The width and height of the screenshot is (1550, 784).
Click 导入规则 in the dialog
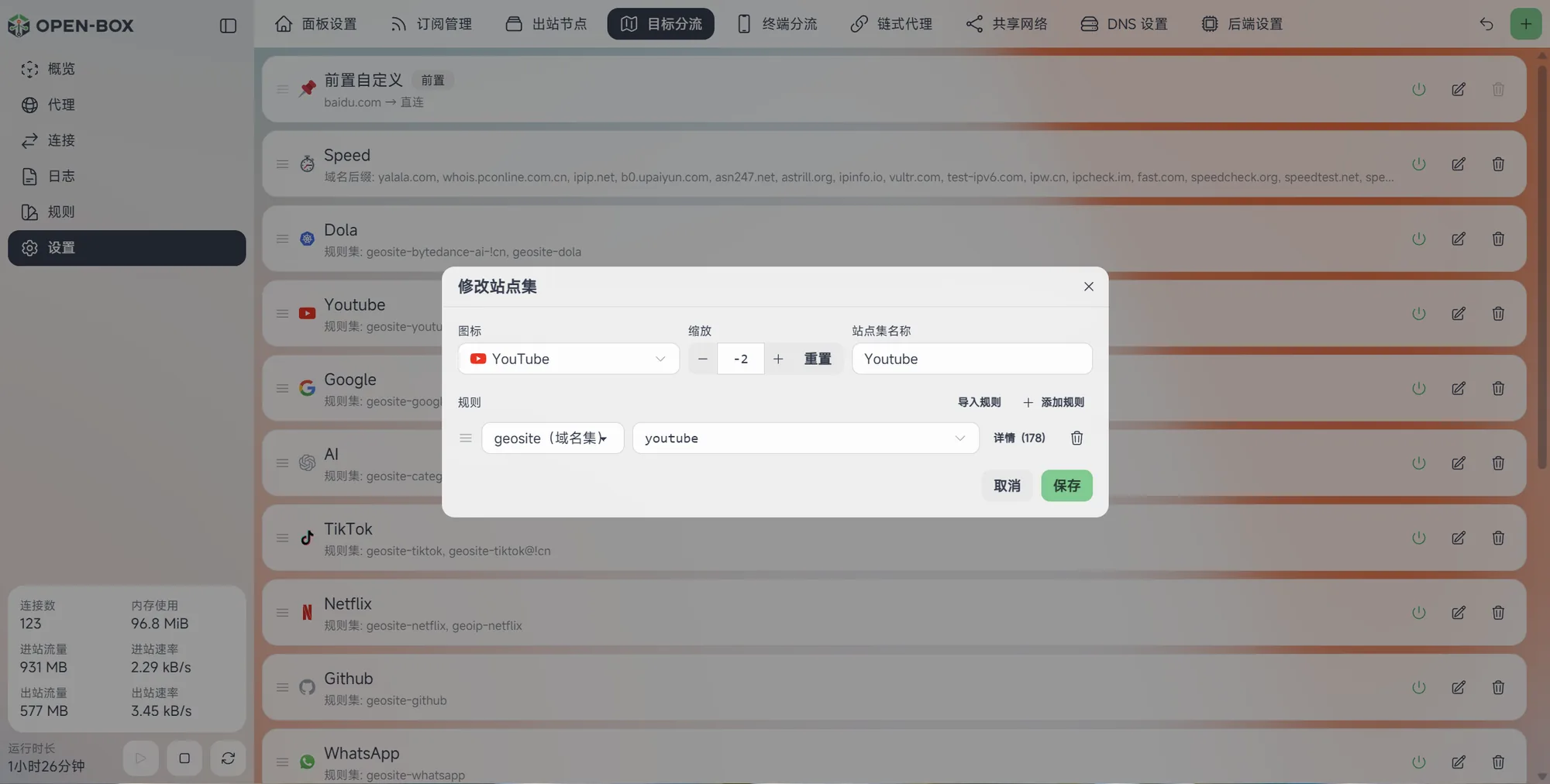(979, 402)
